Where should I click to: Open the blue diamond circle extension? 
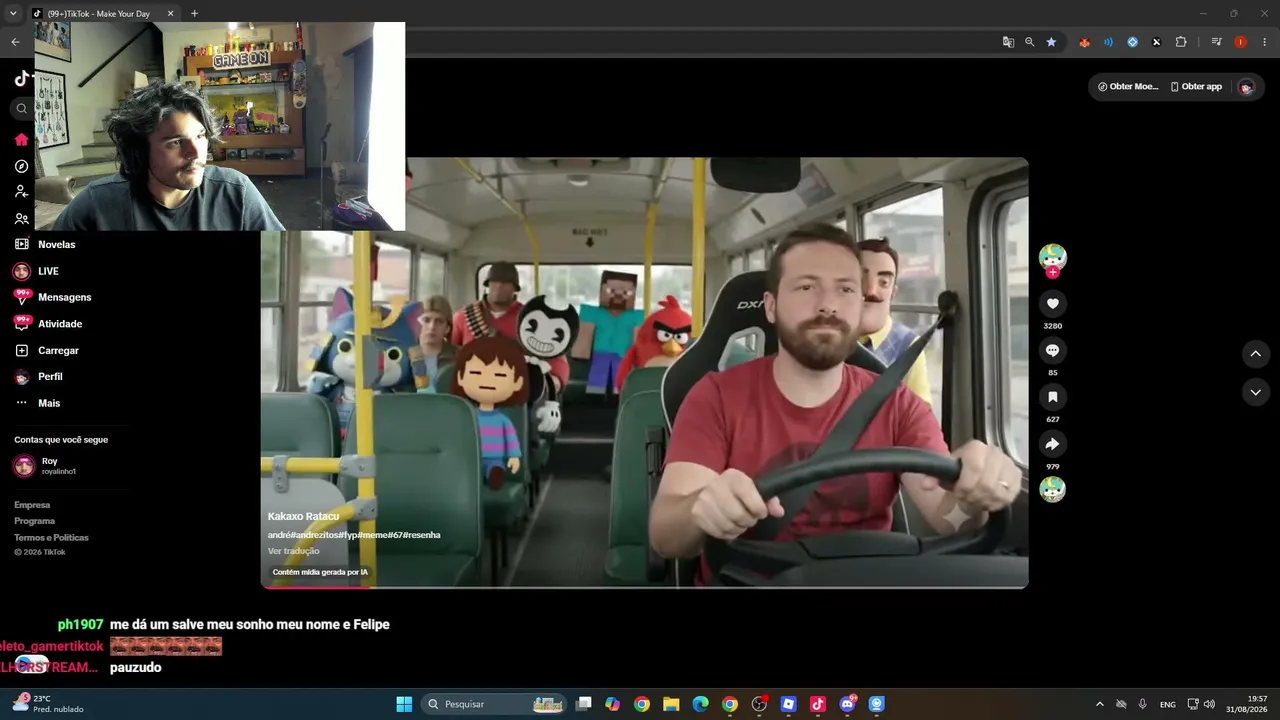(1132, 42)
